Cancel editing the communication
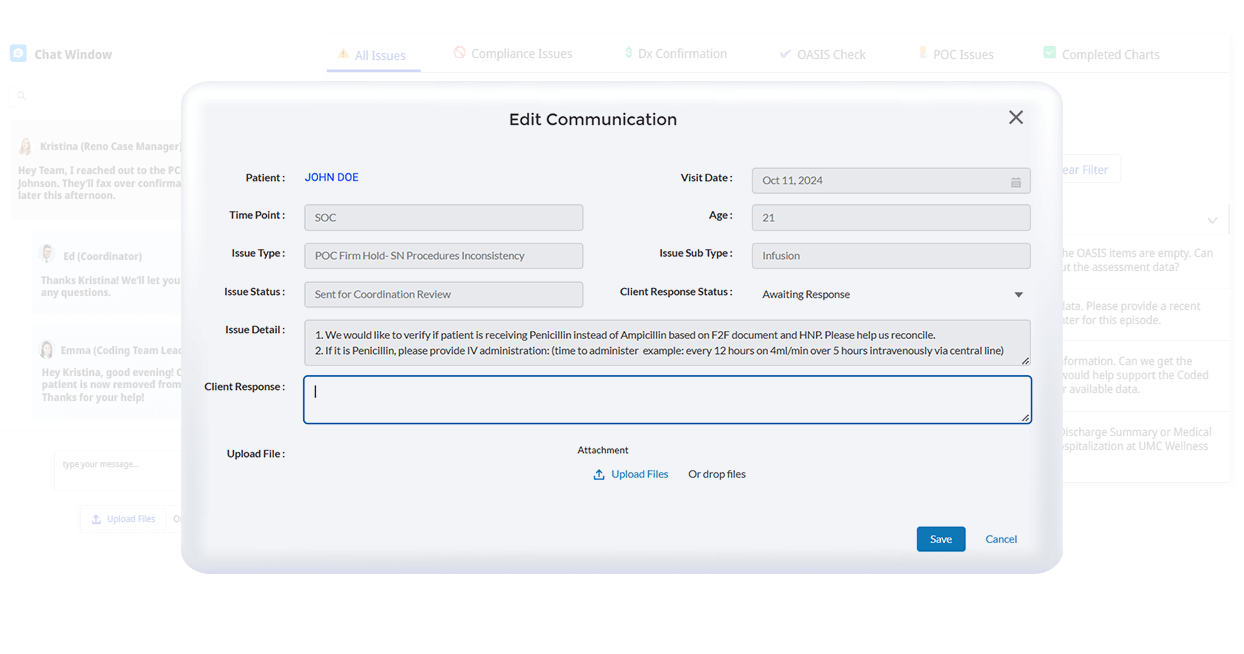 [1000, 539]
